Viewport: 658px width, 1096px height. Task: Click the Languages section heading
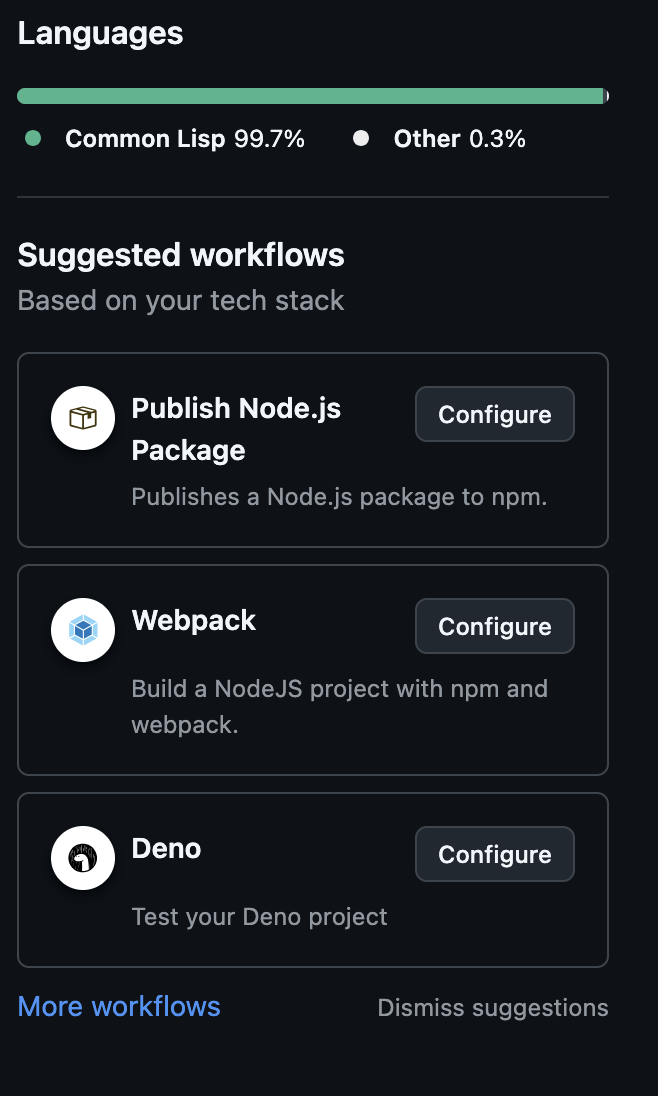point(100,33)
